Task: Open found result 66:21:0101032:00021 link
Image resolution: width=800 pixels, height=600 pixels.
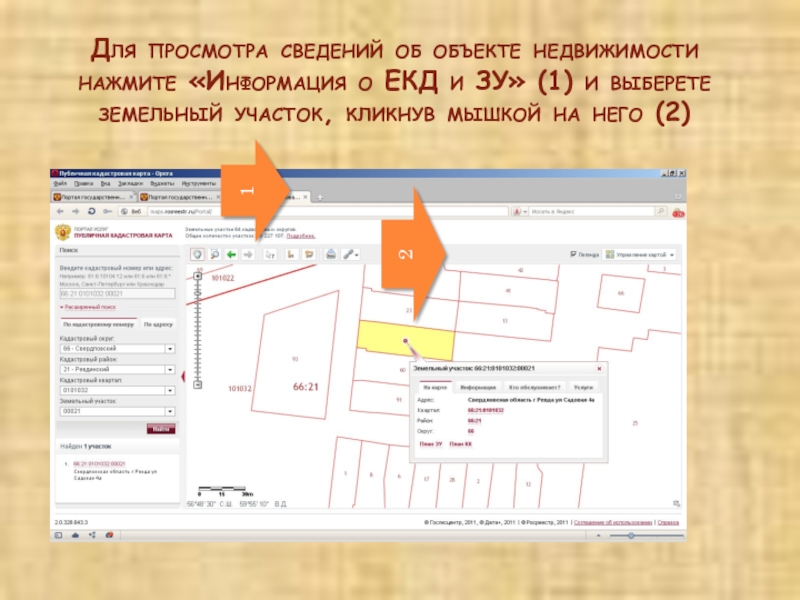Action: point(99,464)
